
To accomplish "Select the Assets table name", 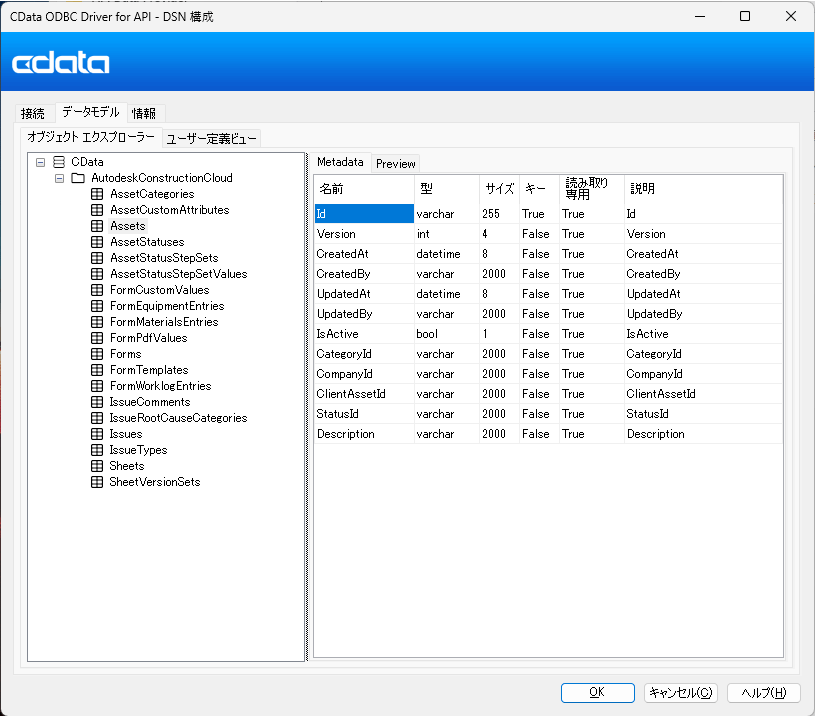I will (128, 226).
